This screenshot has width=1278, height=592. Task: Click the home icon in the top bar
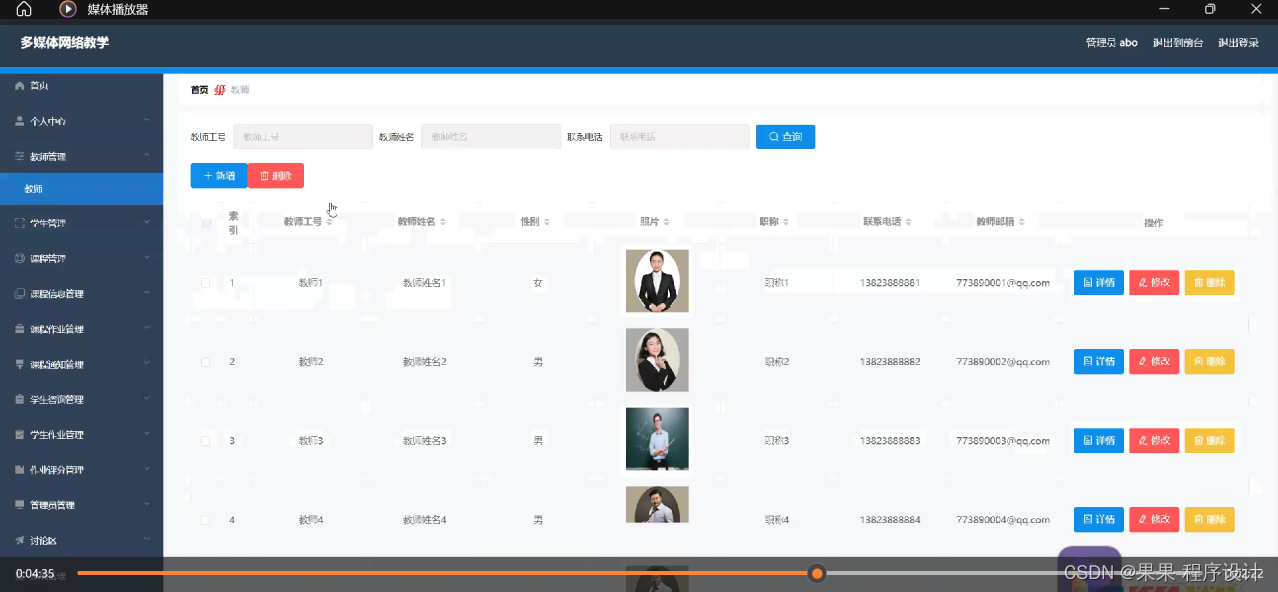point(24,10)
